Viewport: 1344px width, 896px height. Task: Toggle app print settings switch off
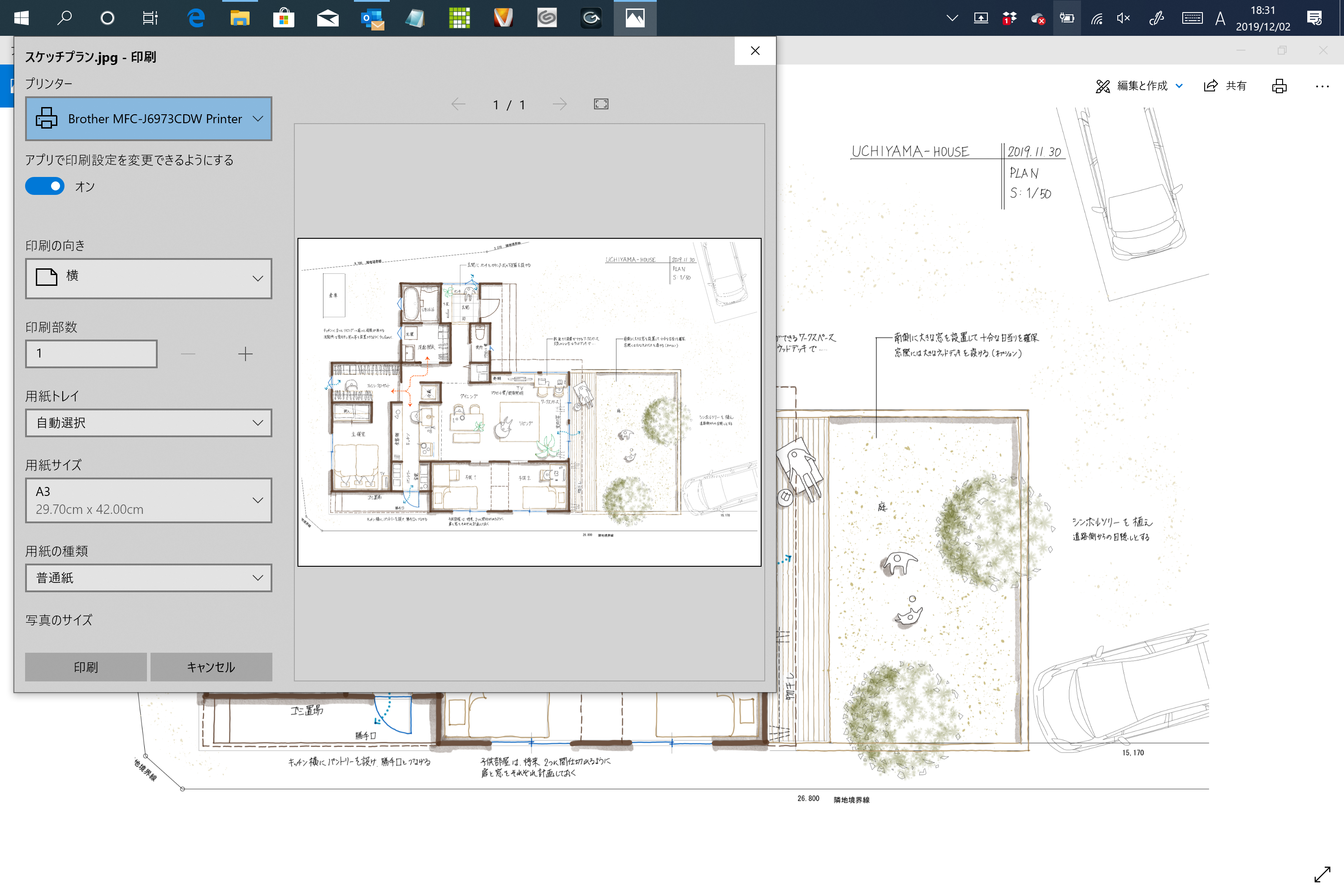pos(44,186)
